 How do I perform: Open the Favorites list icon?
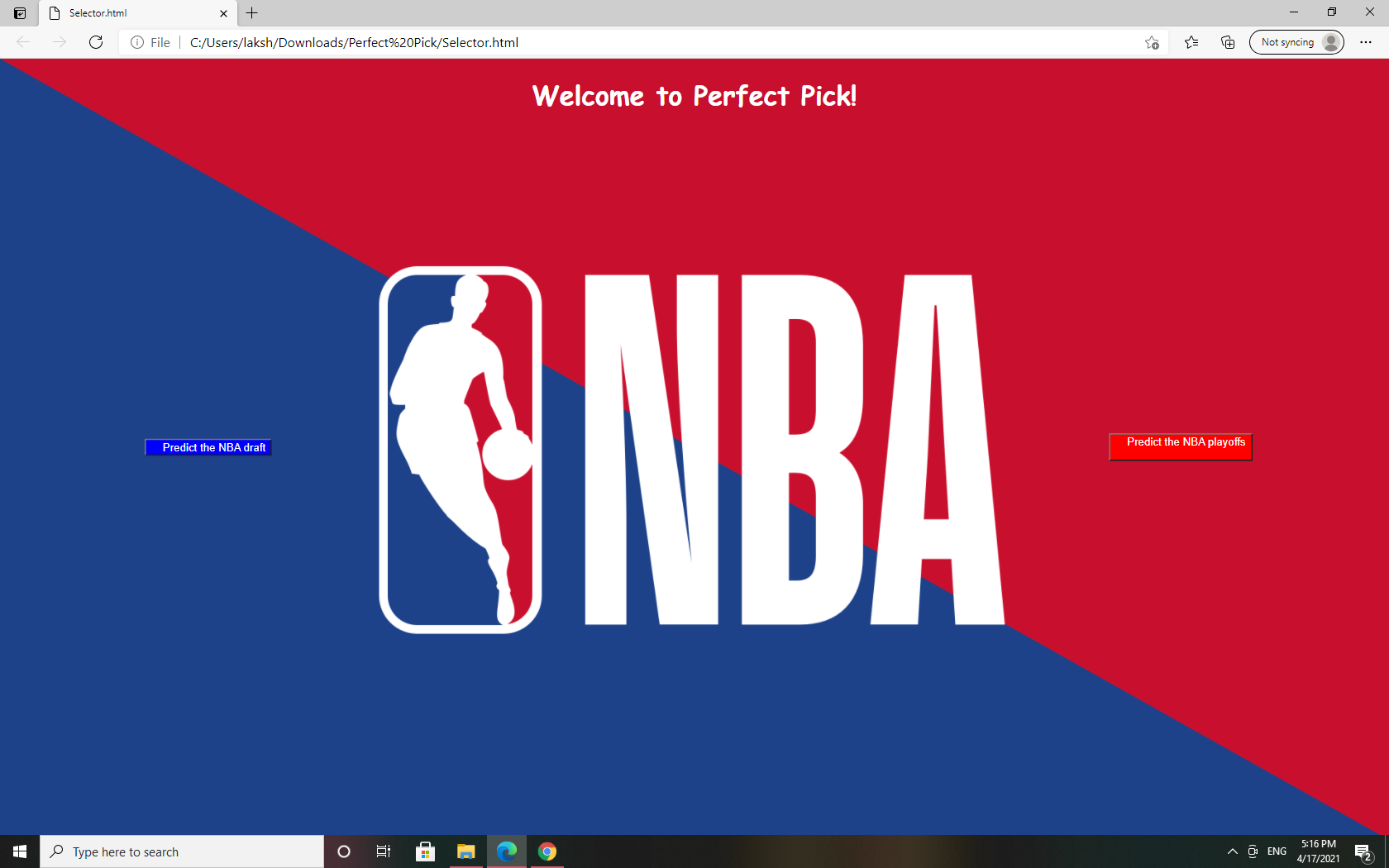[x=1191, y=42]
